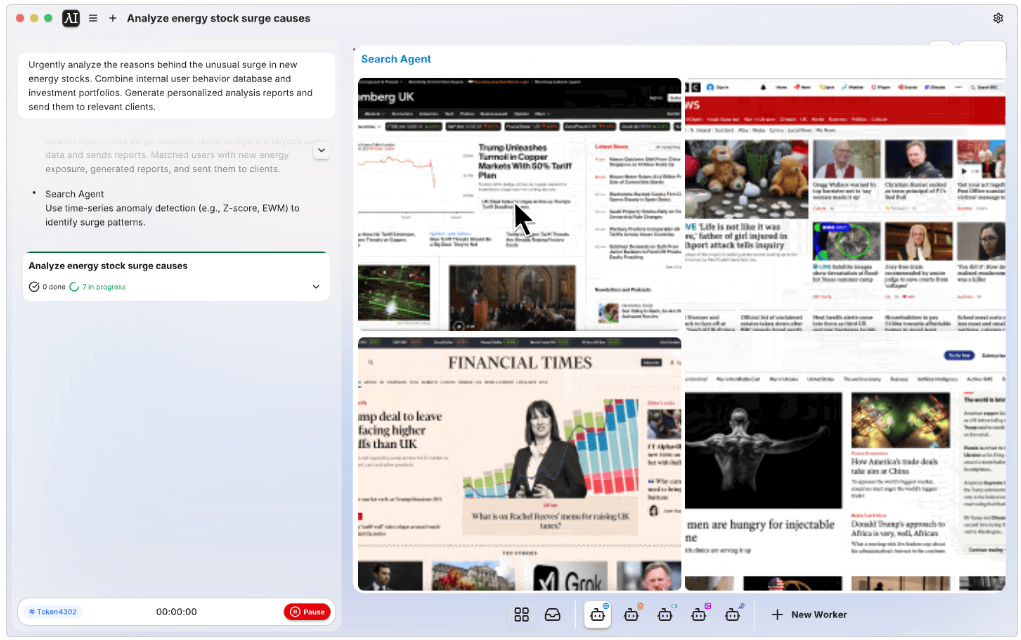The image size is (1021, 640).
Task: Click the user prompt message bubble
Action: 176,86
